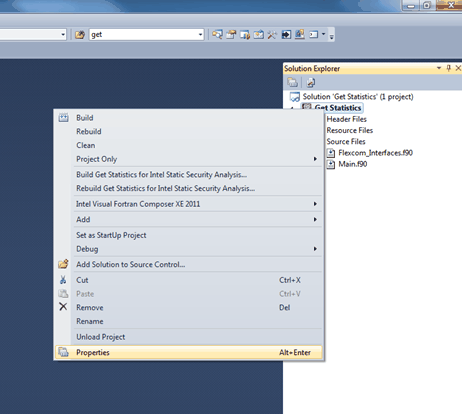Click the Properties icon in Solution Explorer toolbar

click(293, 82)
